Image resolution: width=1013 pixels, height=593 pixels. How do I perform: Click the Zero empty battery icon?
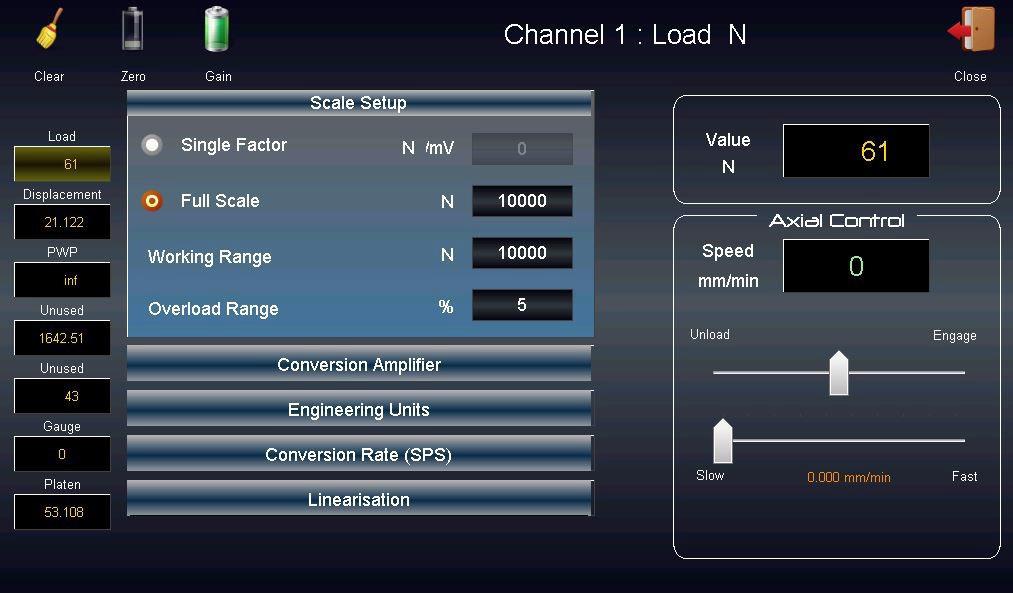click(x=133, y=30)
